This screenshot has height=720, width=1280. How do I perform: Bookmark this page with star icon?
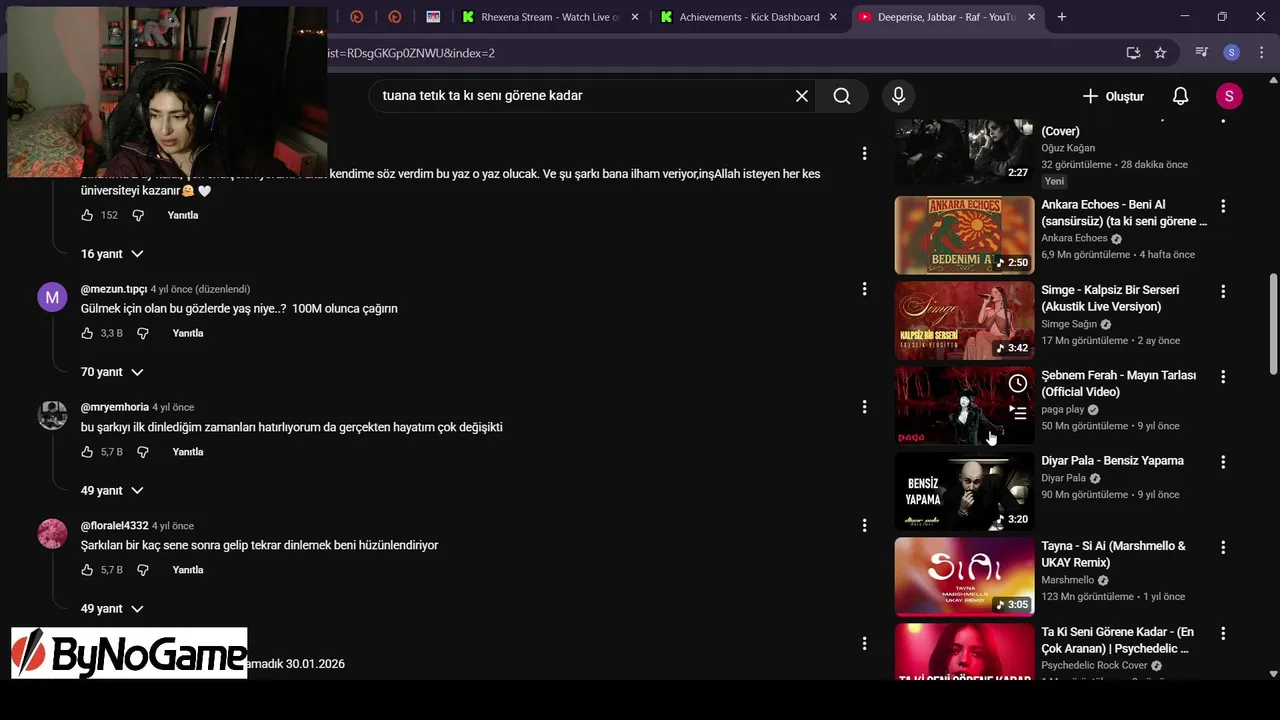(x=1160, y=53)
